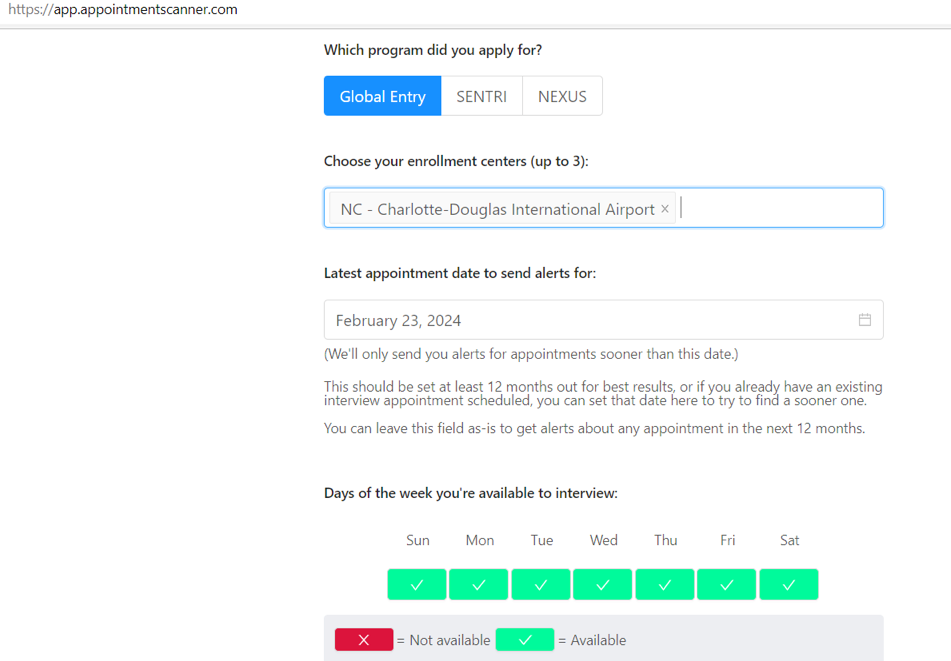Remove the Charlotte-Douglas International Airport selection

tap(665, 209)
